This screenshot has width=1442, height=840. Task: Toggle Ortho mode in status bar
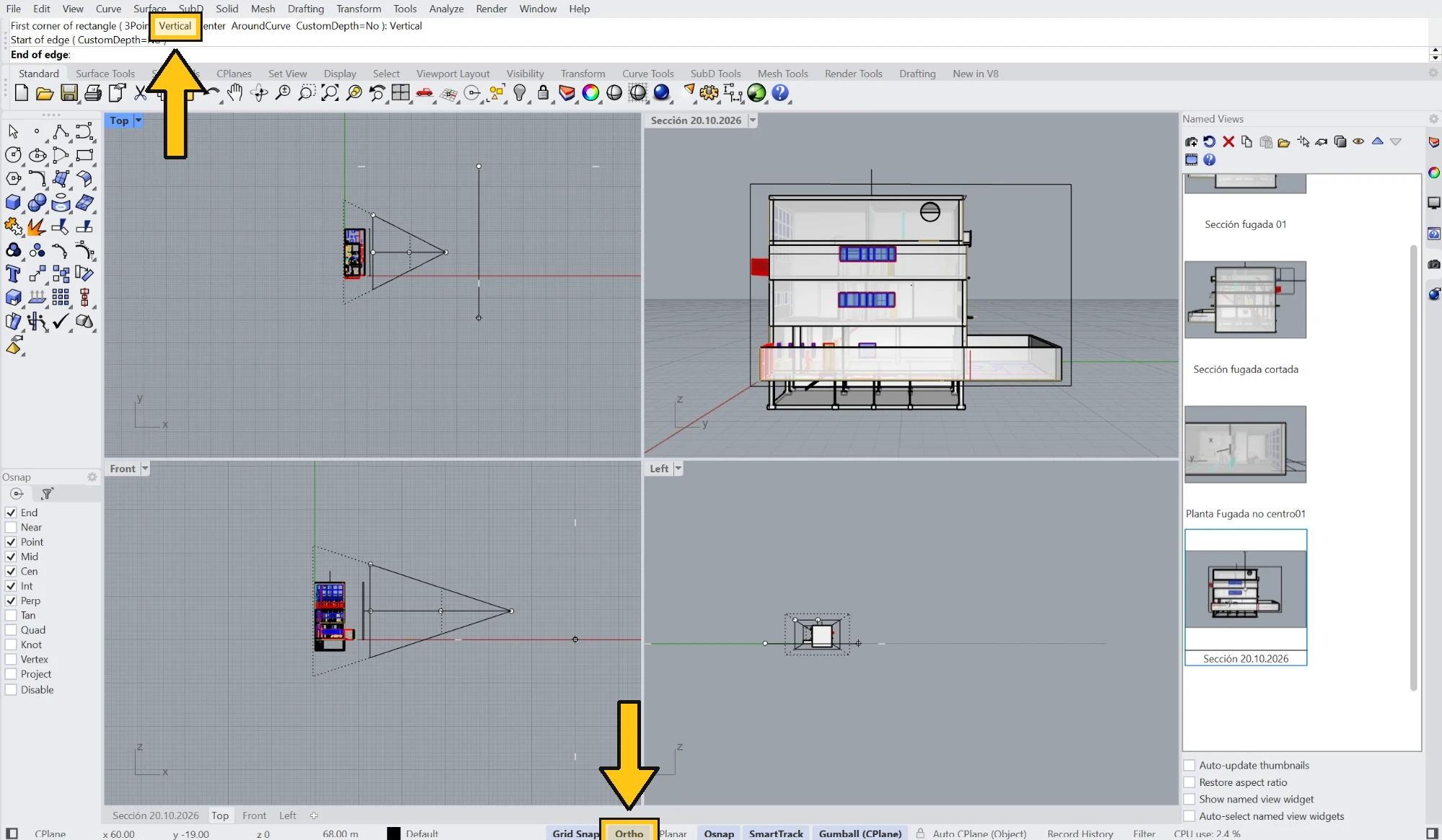(x=629, y=834)
